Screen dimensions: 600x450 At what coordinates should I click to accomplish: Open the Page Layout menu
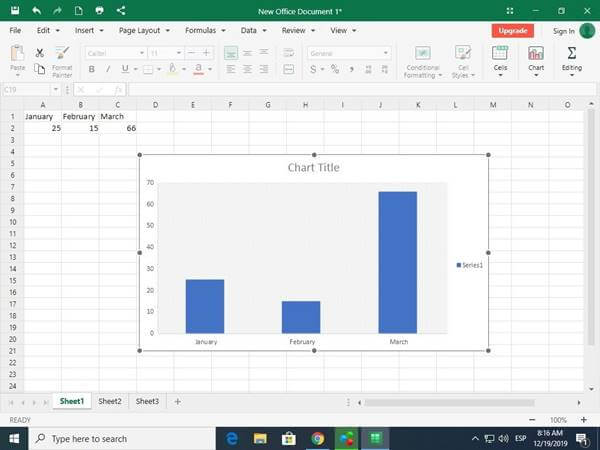coord(140,31)
